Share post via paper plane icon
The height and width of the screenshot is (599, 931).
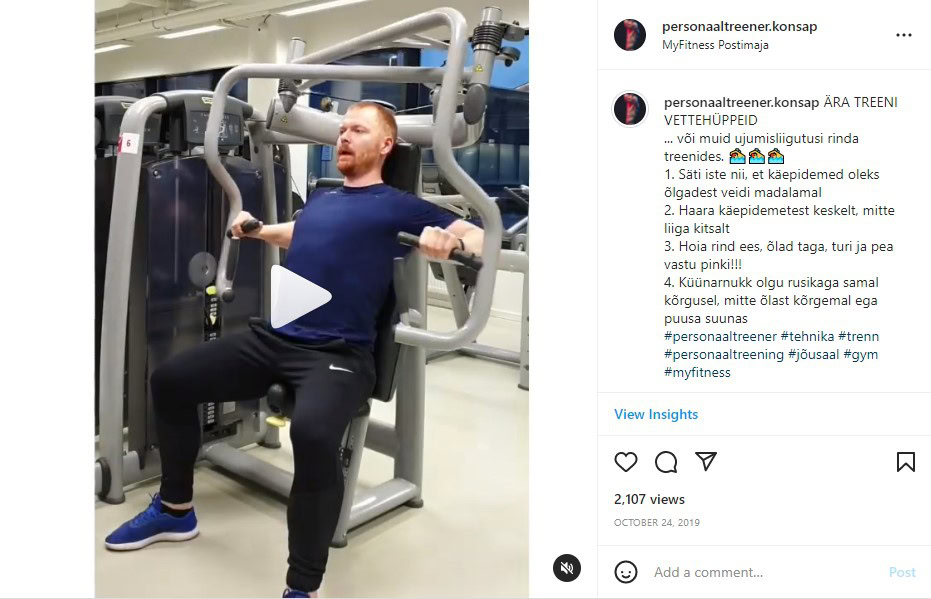(706, 461)
